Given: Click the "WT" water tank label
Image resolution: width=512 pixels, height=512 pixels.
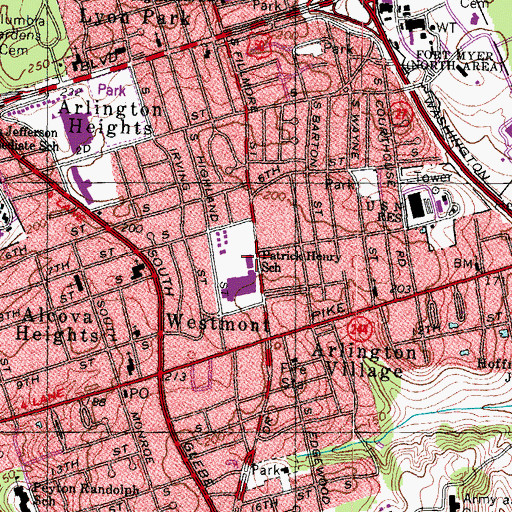Looking at the screenshot, I should coord(447,28).
